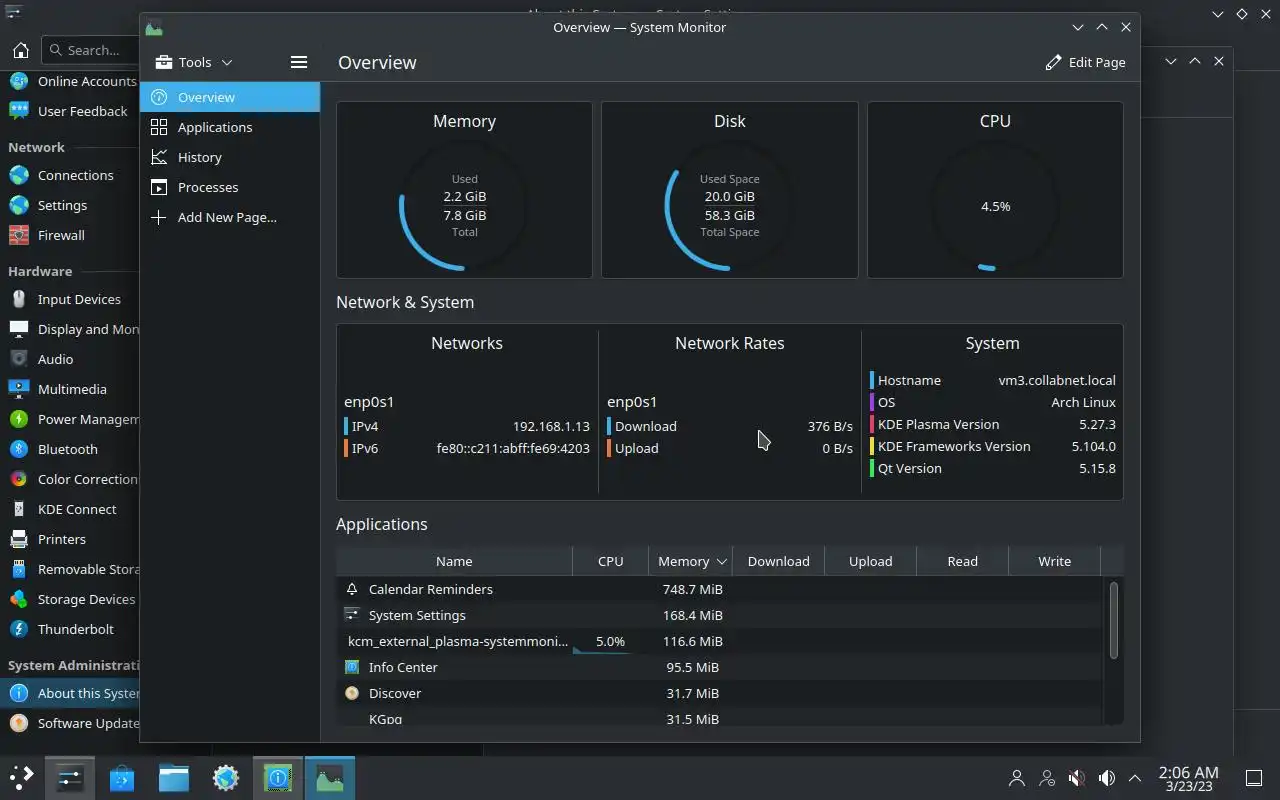Sort applications by CPU column
Screen dimensions: 1280x800
(x=610, y=561)
